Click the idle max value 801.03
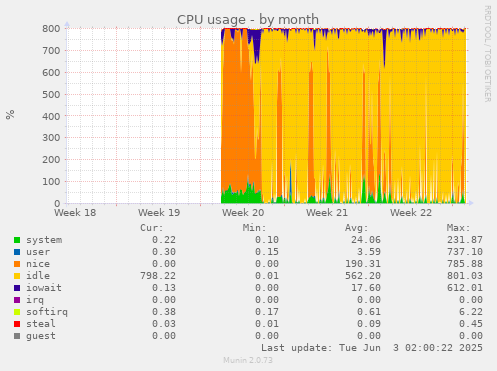497x371 pixels. pyautogui.click(x=465, y=276)
